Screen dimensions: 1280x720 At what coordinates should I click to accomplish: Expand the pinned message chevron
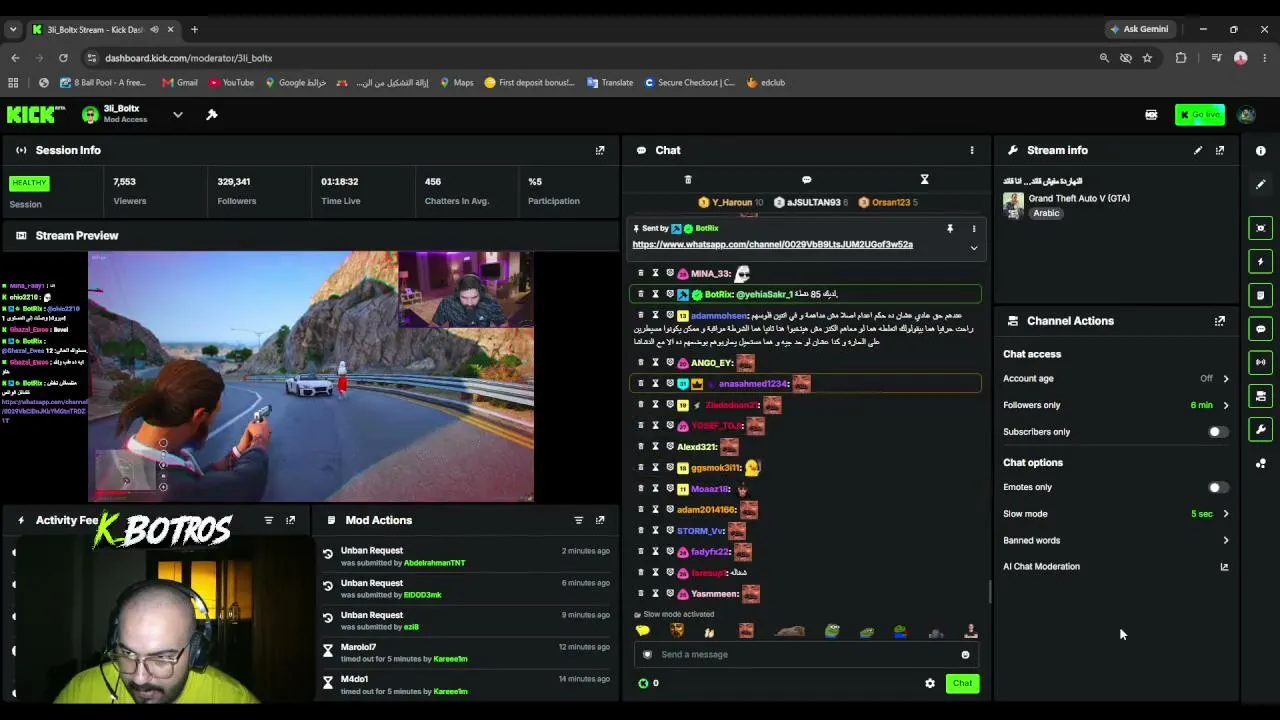click(974, 248)
